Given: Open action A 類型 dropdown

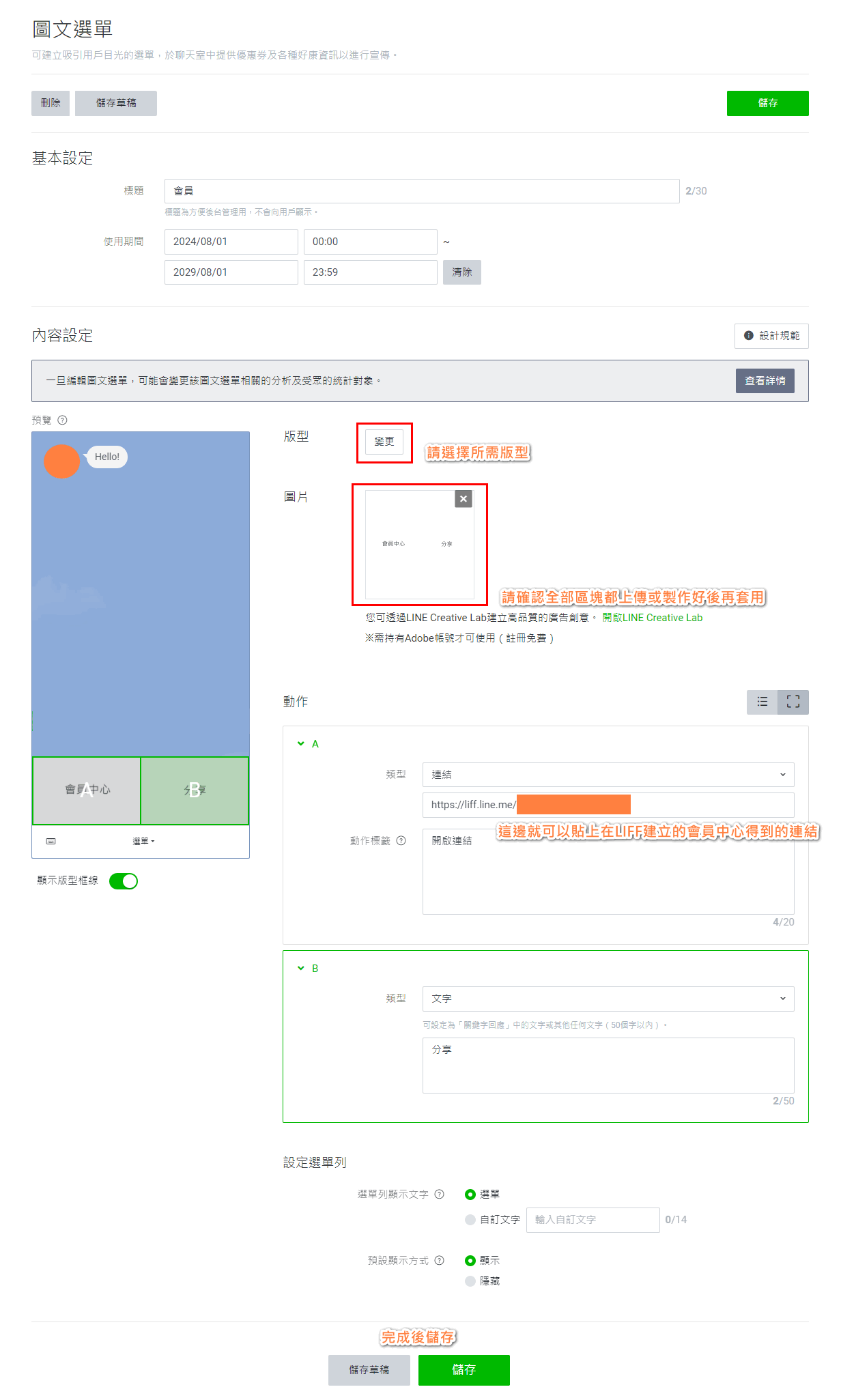Looking at the screenshot, I should click(x=608, y=775).
